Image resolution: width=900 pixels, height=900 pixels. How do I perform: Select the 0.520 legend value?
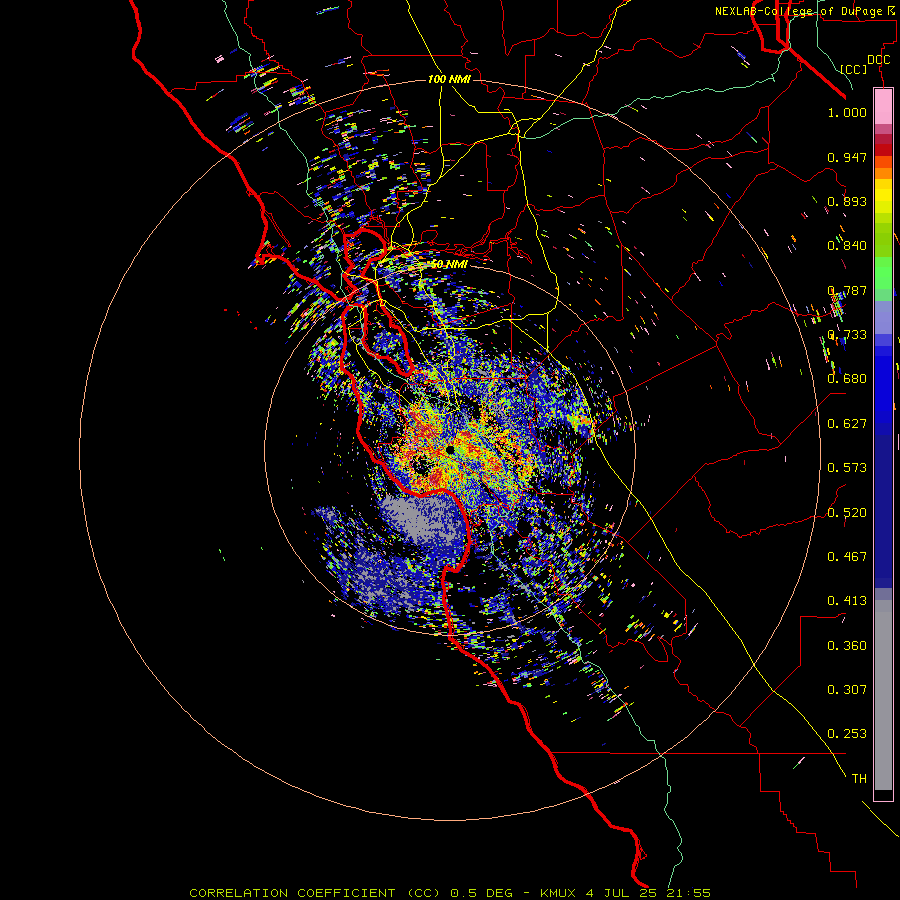click(x=847, y=513)
